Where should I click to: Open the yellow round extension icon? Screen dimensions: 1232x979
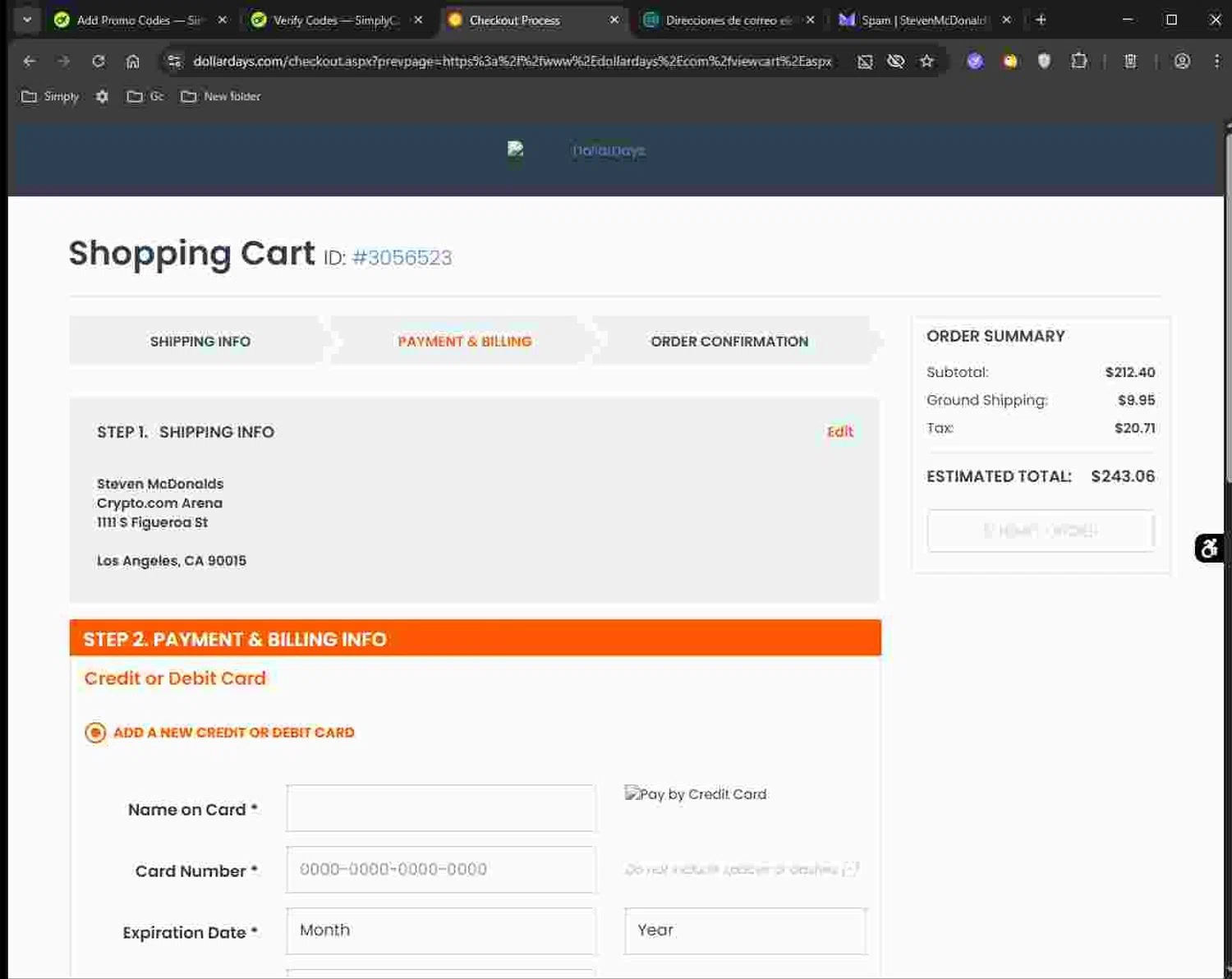(x=1009, y=61)
